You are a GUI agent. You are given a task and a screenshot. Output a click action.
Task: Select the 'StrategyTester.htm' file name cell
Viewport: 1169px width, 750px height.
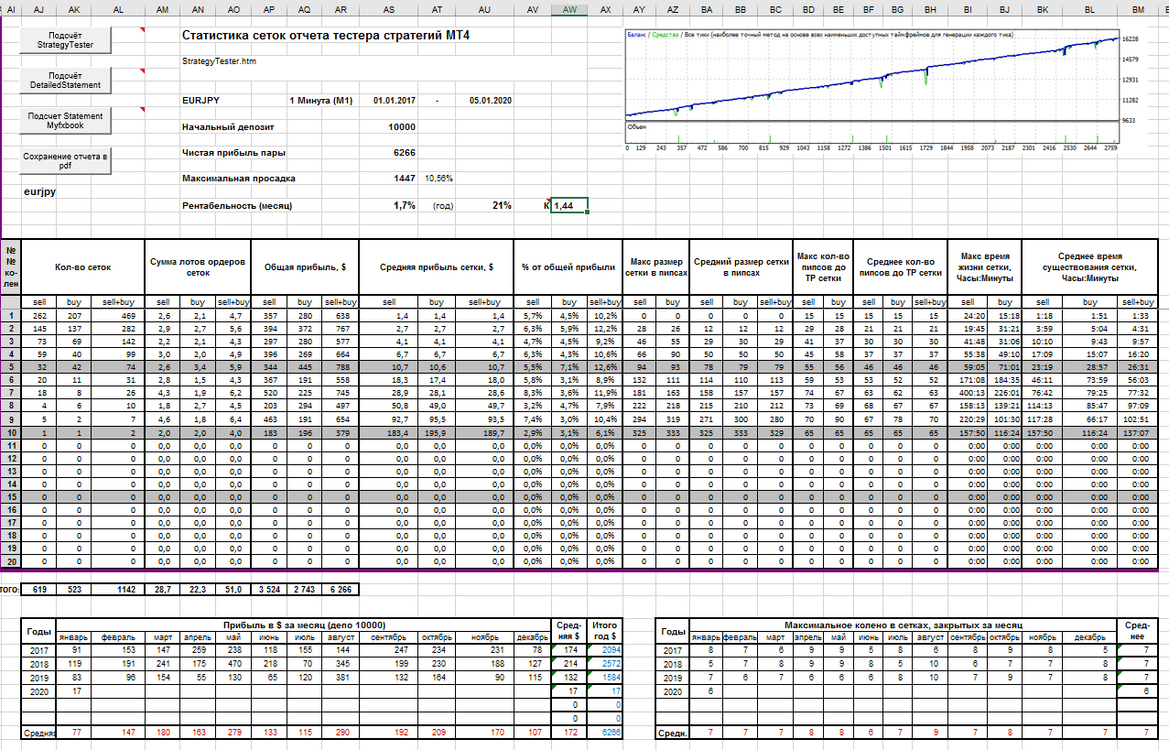point(219,61)
